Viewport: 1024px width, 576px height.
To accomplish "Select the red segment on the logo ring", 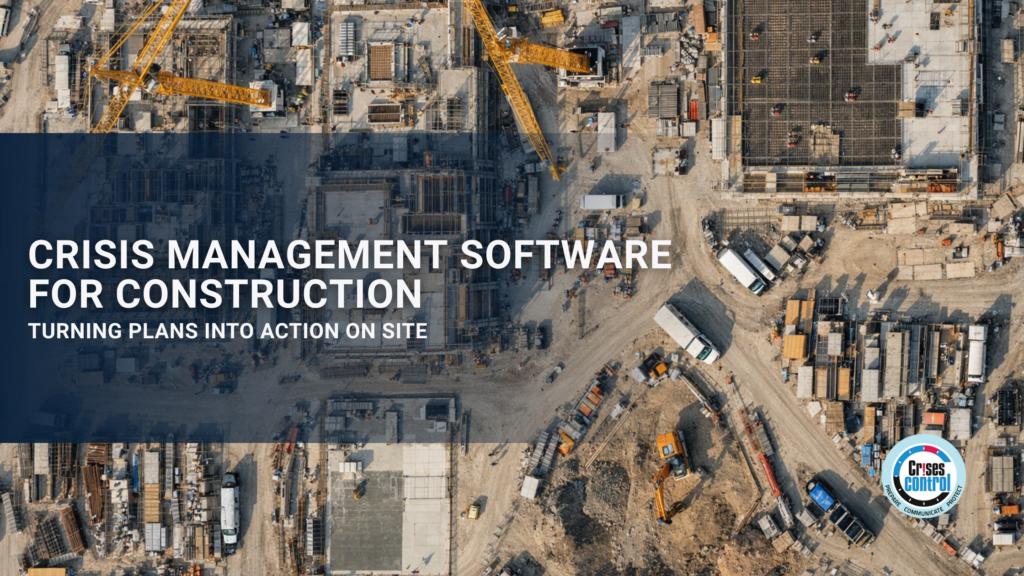I will tap(931, 450).
